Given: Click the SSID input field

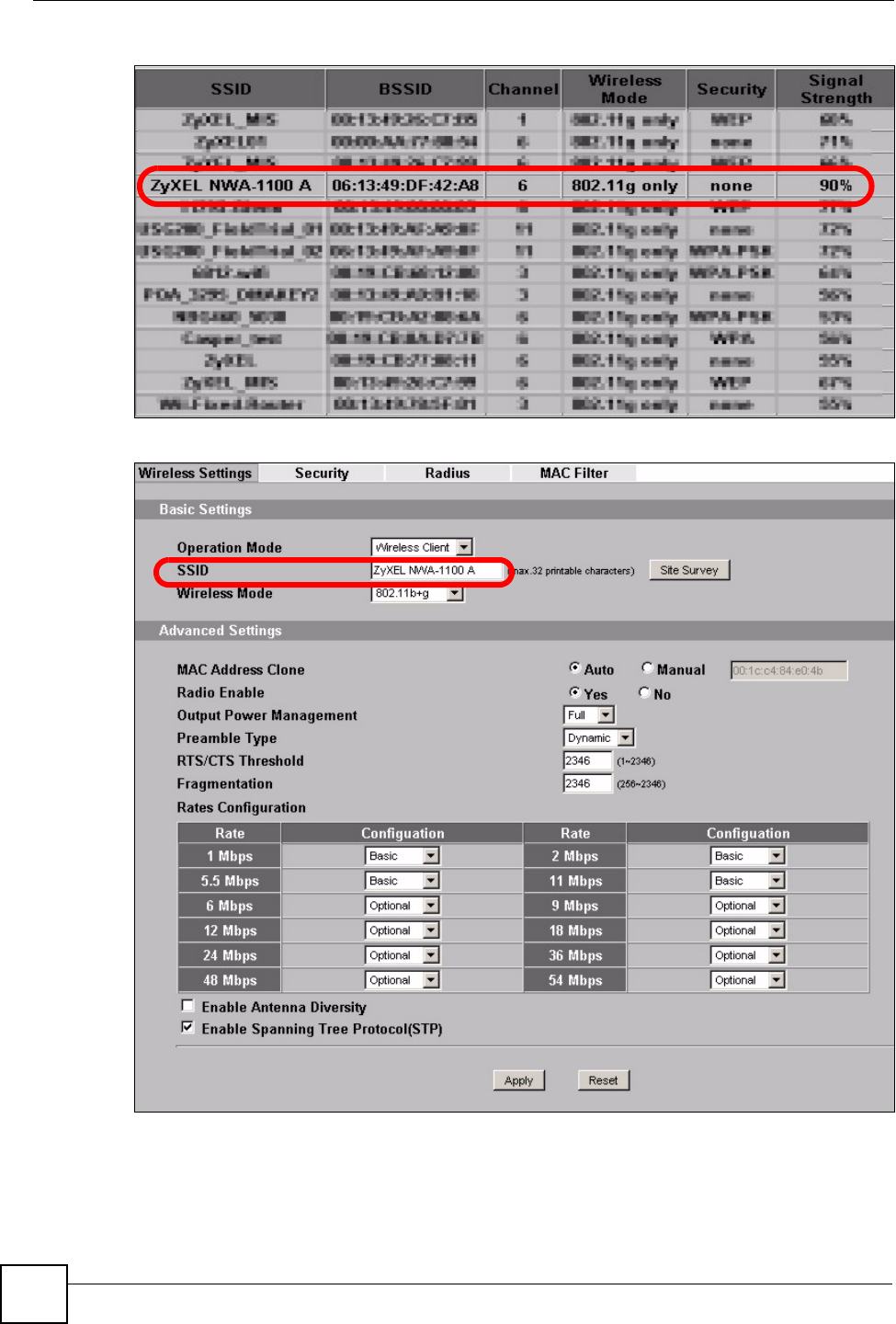Looking at the screenshot, I should point(437,570).
